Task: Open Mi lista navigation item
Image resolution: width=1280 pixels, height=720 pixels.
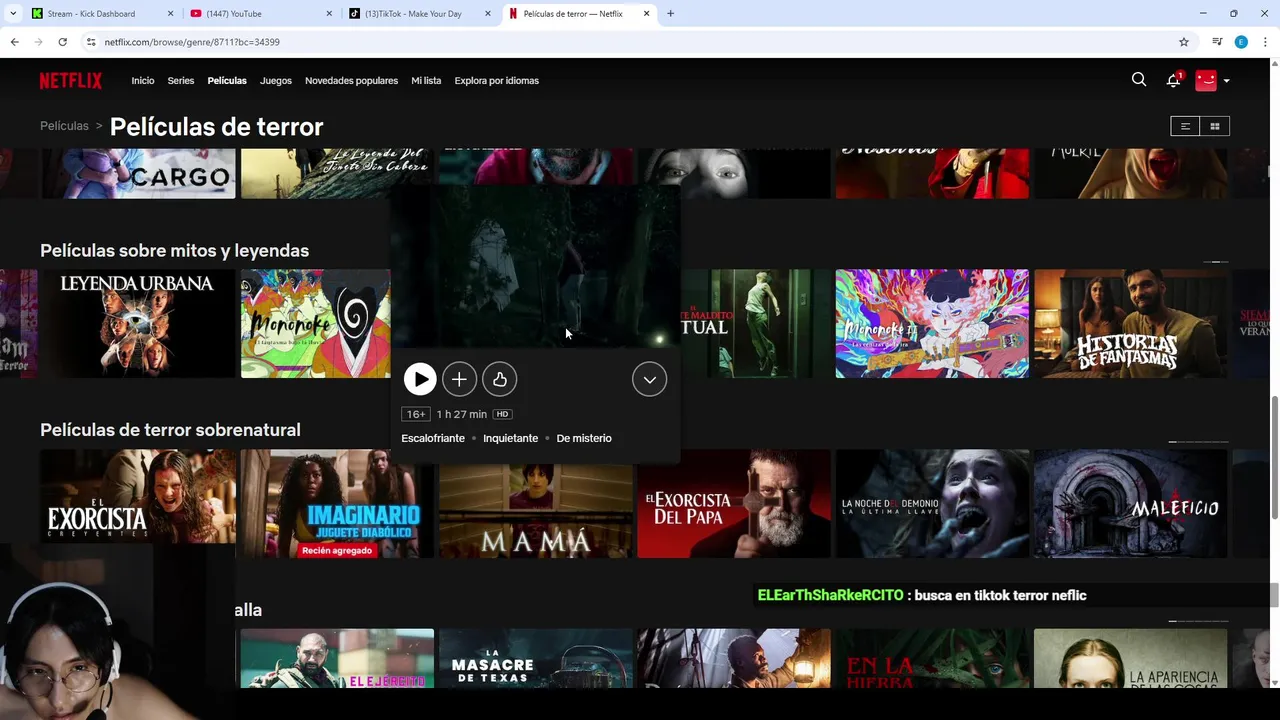Action: tap(426, 81)
